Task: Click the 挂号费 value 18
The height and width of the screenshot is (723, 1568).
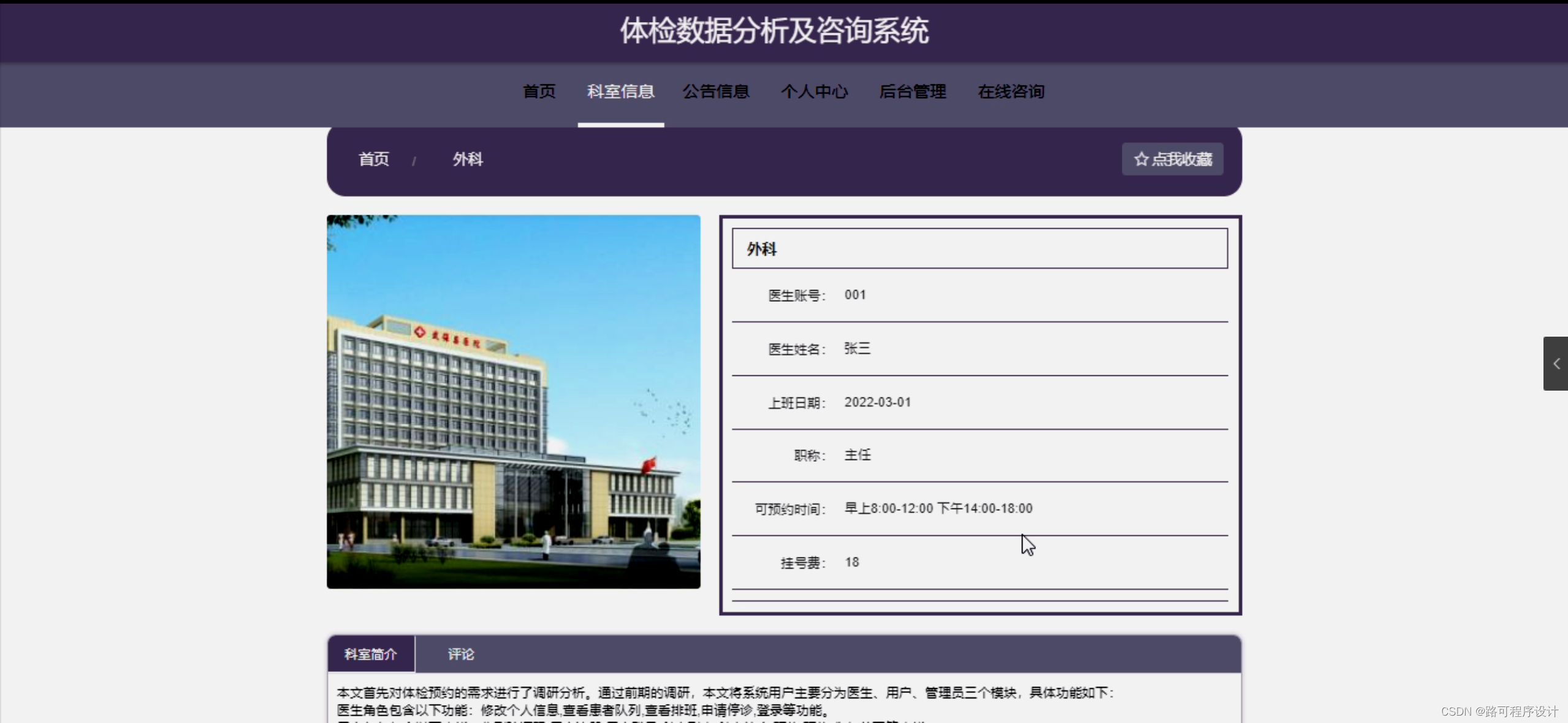Action: 851,562
